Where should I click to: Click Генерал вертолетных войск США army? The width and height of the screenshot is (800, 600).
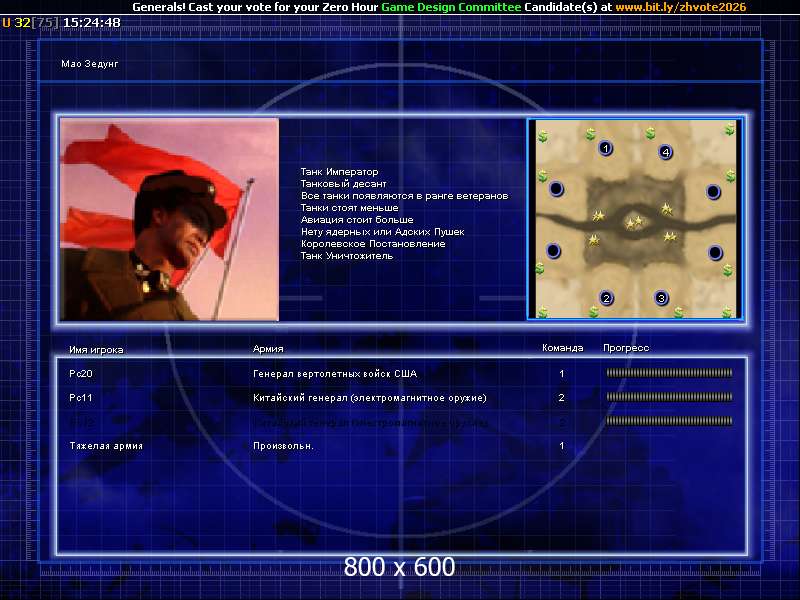(335, 373)
